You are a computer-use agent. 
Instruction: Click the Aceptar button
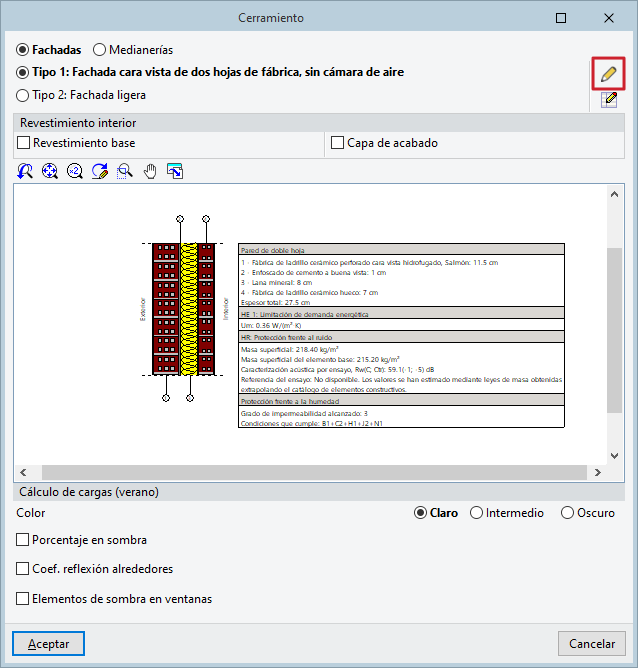(x=49, y=643)
